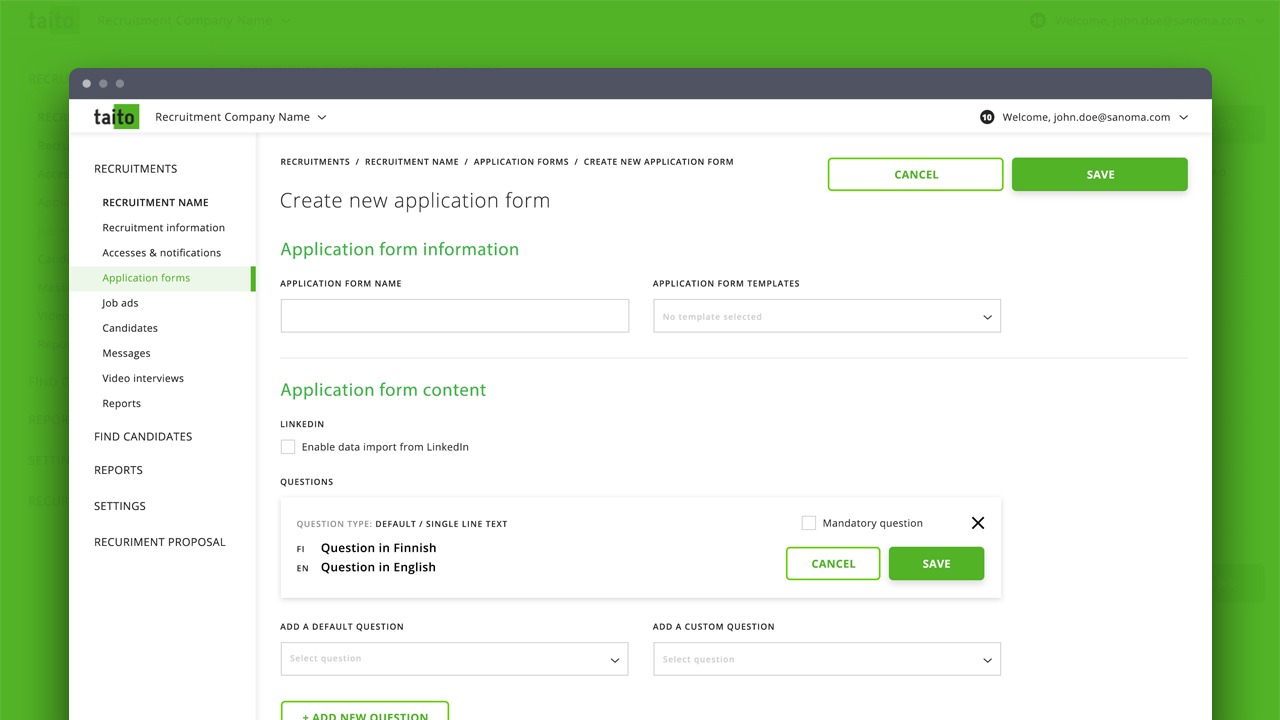This screenshot has width=1280, height=720.
Task: Go to Find Candidates section
Action: [x=143, y=437]
